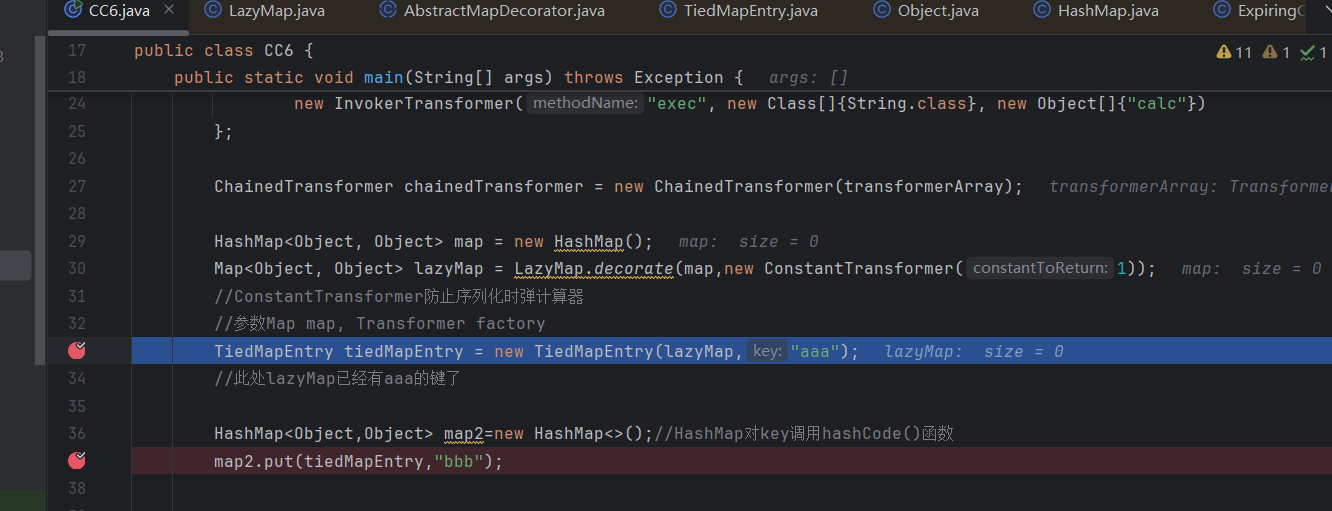Click the key: parameter hint on line 33
Viewport: 1332px width, 511px height.
pyautogui.click(x=767, y=351)
